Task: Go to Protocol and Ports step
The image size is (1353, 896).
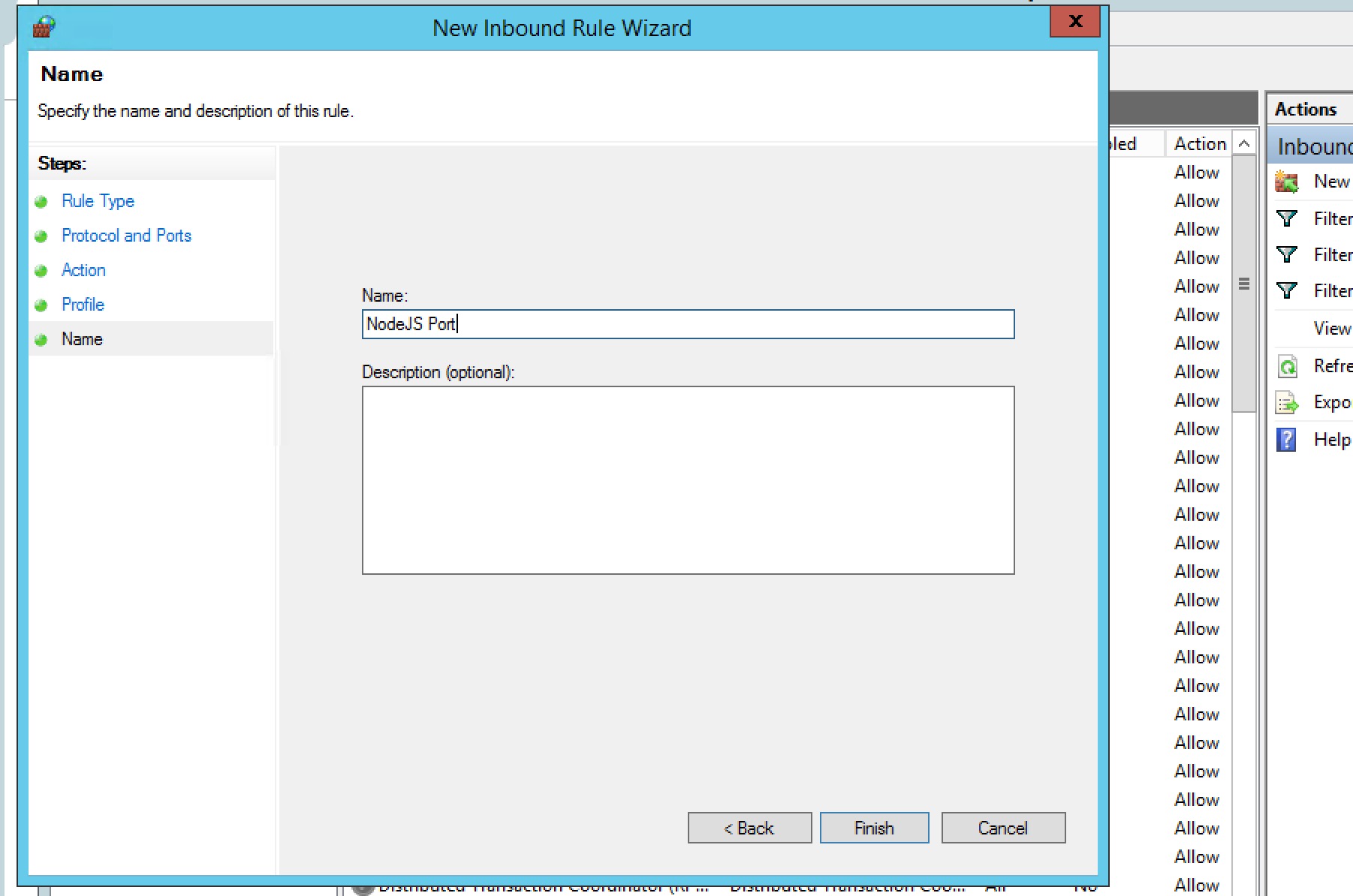Action: [126, 236]
